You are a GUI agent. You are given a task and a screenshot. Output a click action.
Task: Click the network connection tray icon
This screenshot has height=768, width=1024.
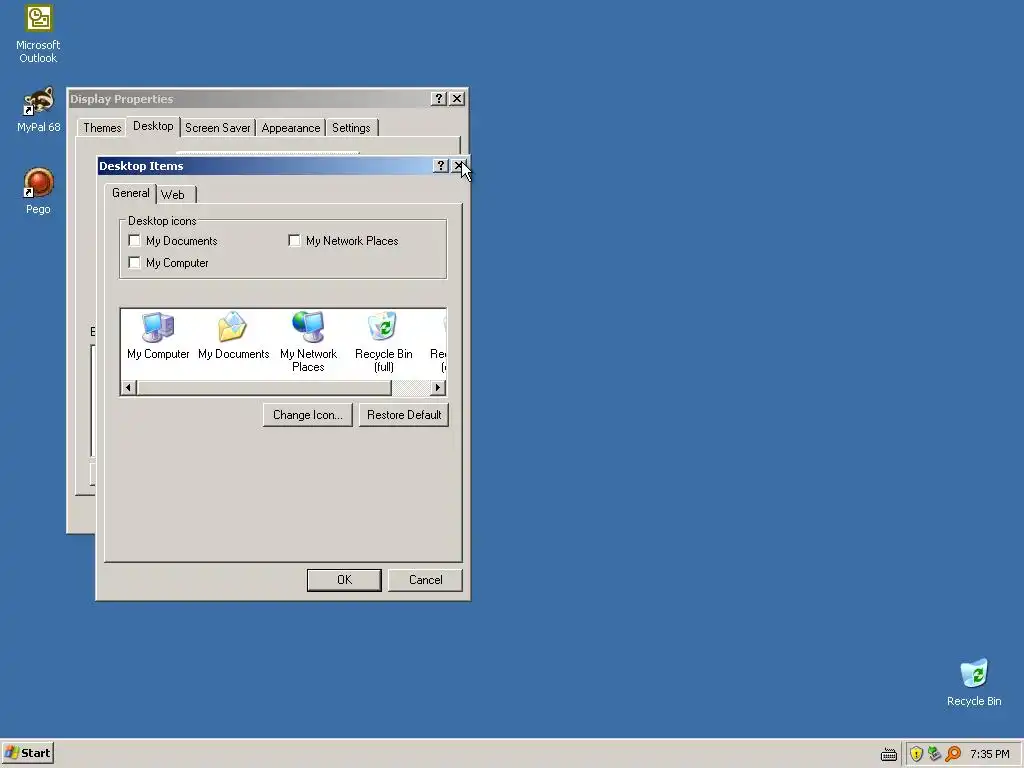click(x=935, y=754)
